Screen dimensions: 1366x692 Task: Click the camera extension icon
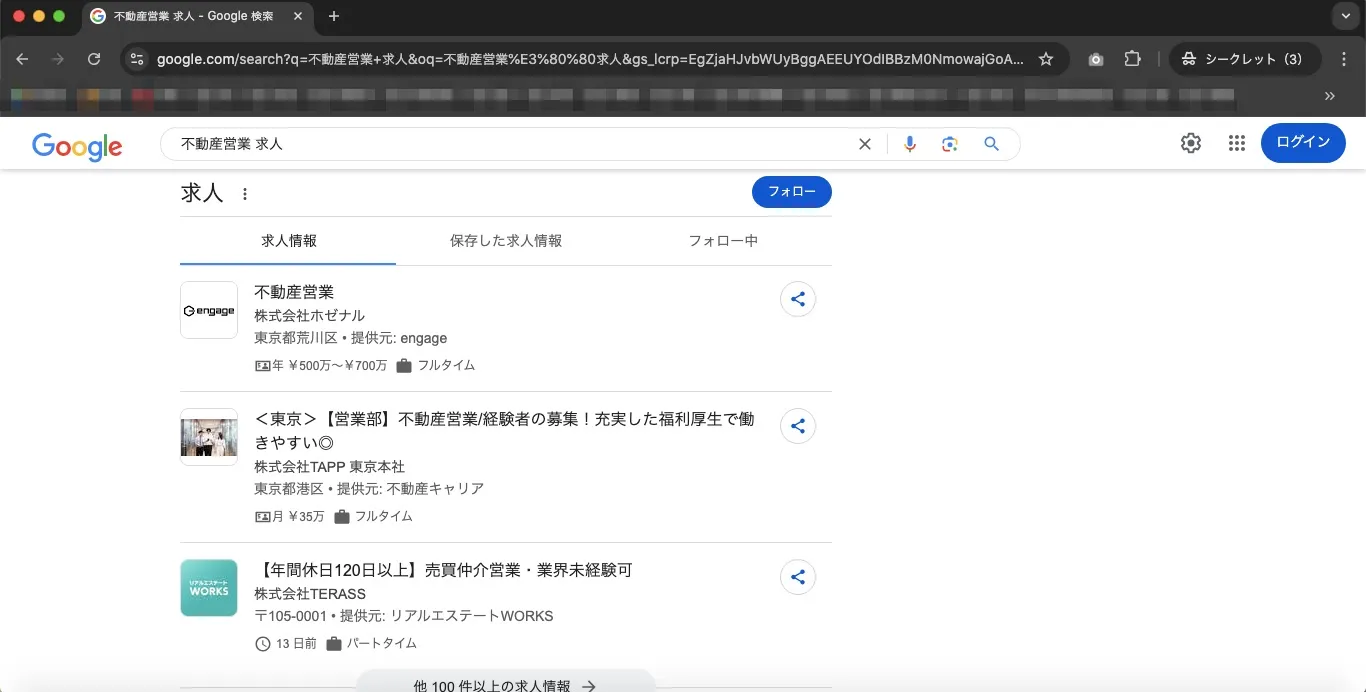pyautogui.click(x=1096, y=59)
